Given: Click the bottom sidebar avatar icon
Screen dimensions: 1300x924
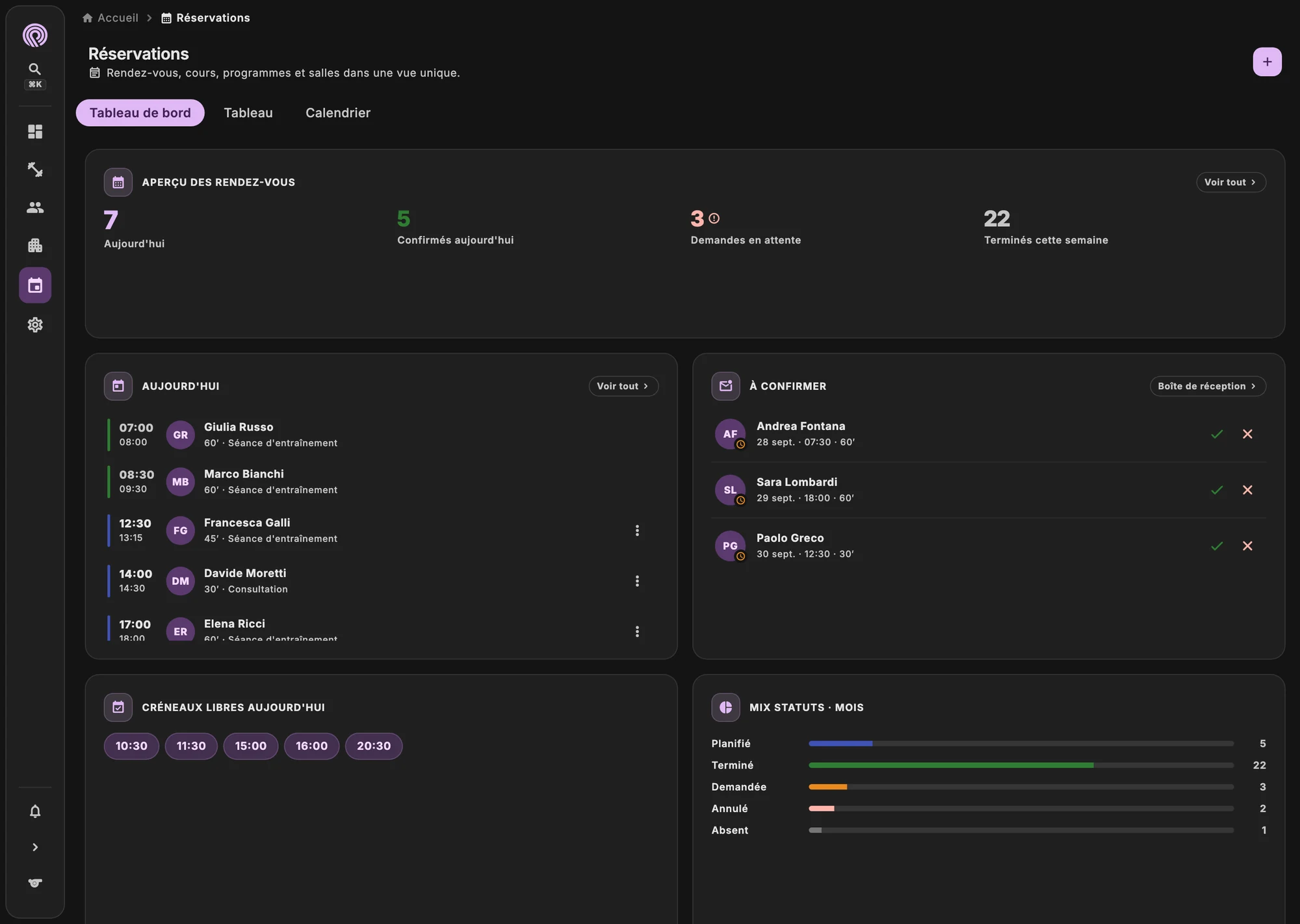Looking at the screenshot, I should [x=35, y=883].
